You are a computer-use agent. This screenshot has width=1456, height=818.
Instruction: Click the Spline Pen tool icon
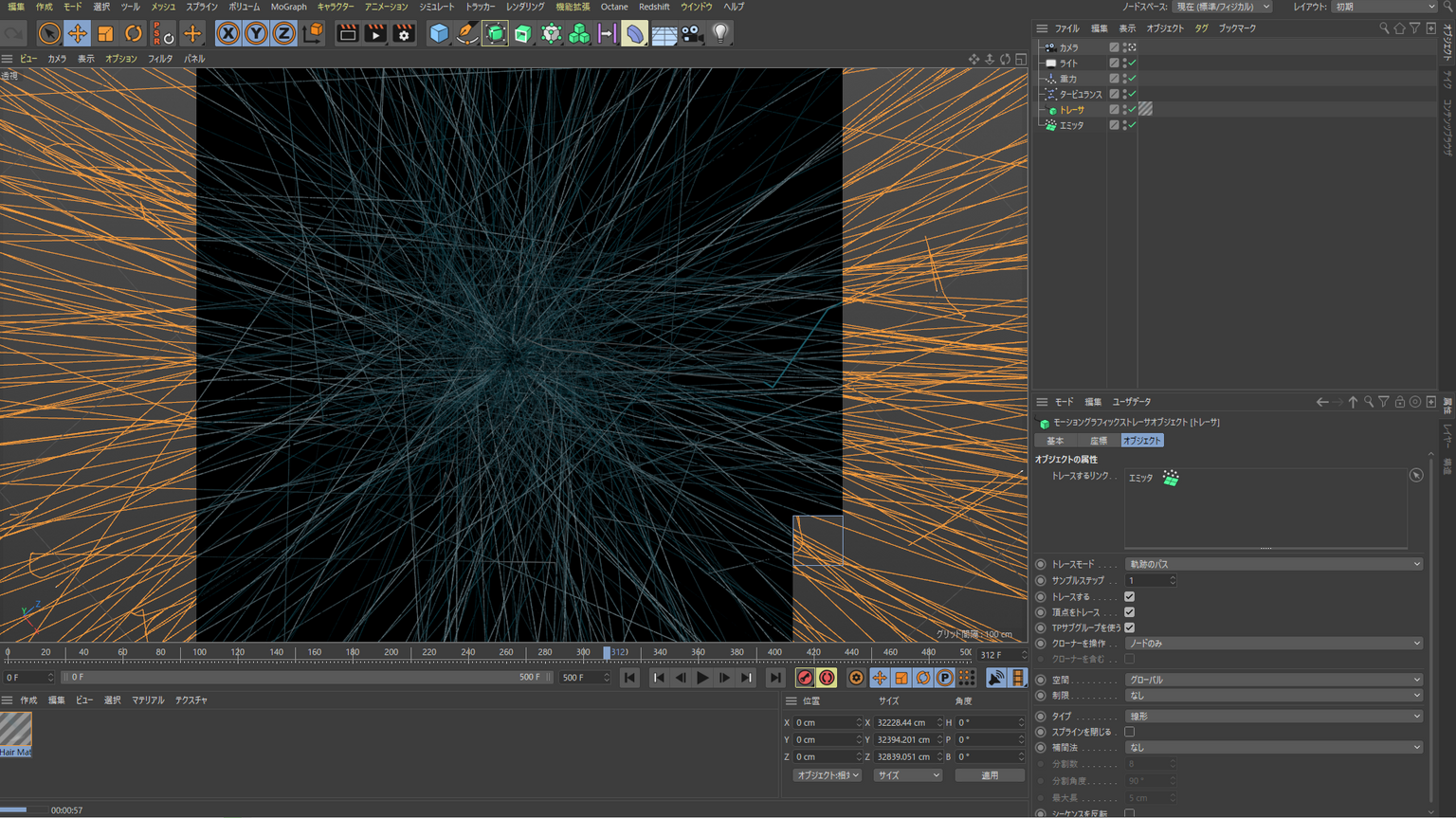click(x=467, y=34)
